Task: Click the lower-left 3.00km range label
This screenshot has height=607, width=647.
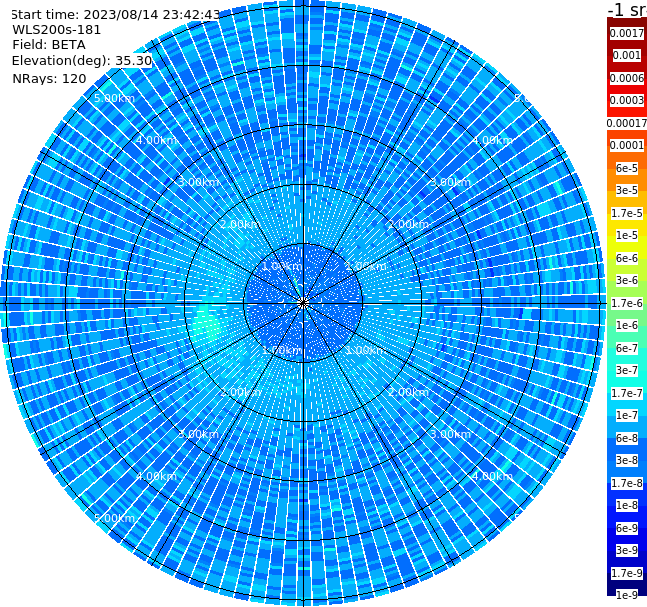Action: pyautogui.click(x=198, y=434)
